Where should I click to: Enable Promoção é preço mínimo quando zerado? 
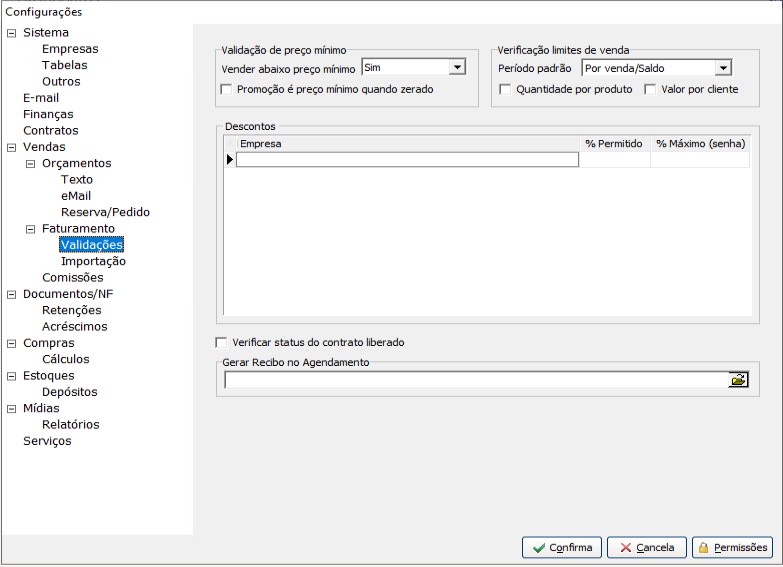coord(226,89)
